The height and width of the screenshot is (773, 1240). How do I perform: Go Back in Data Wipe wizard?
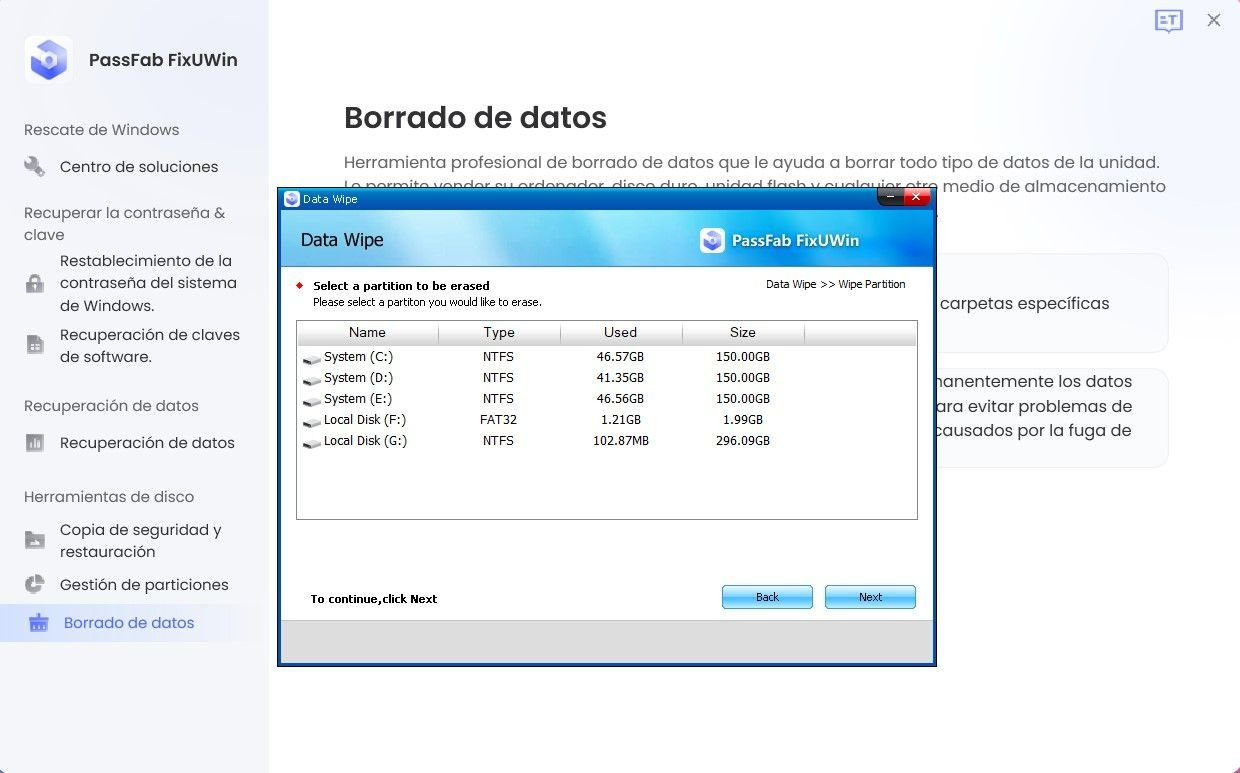point(767,597)
